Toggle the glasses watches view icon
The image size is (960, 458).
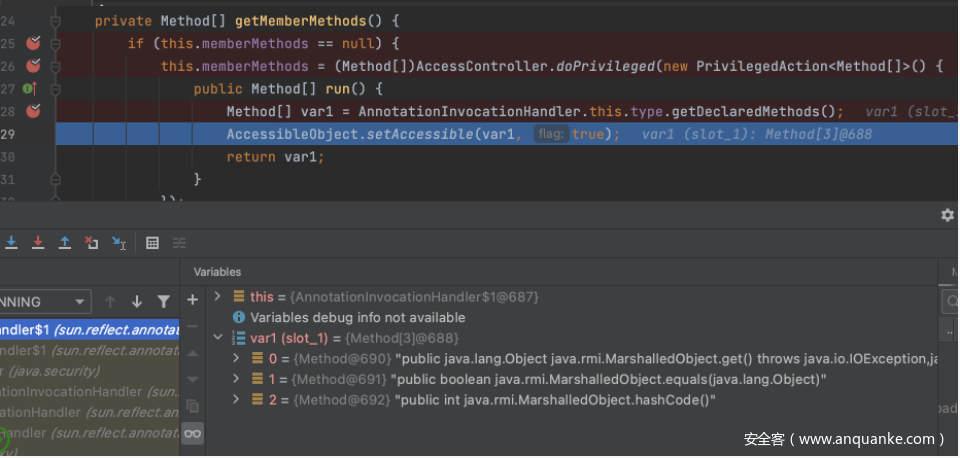pos(193,433)
